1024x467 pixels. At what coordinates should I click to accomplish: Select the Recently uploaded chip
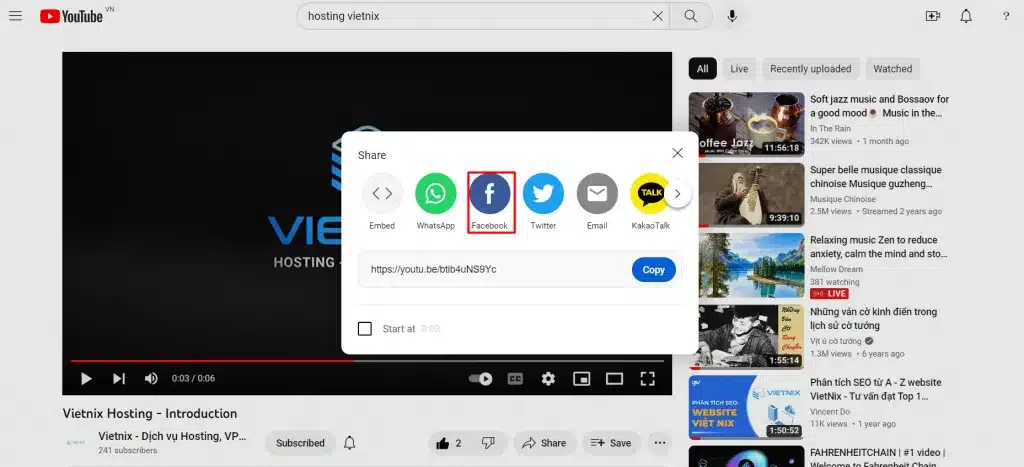click(x=810, y=69)
